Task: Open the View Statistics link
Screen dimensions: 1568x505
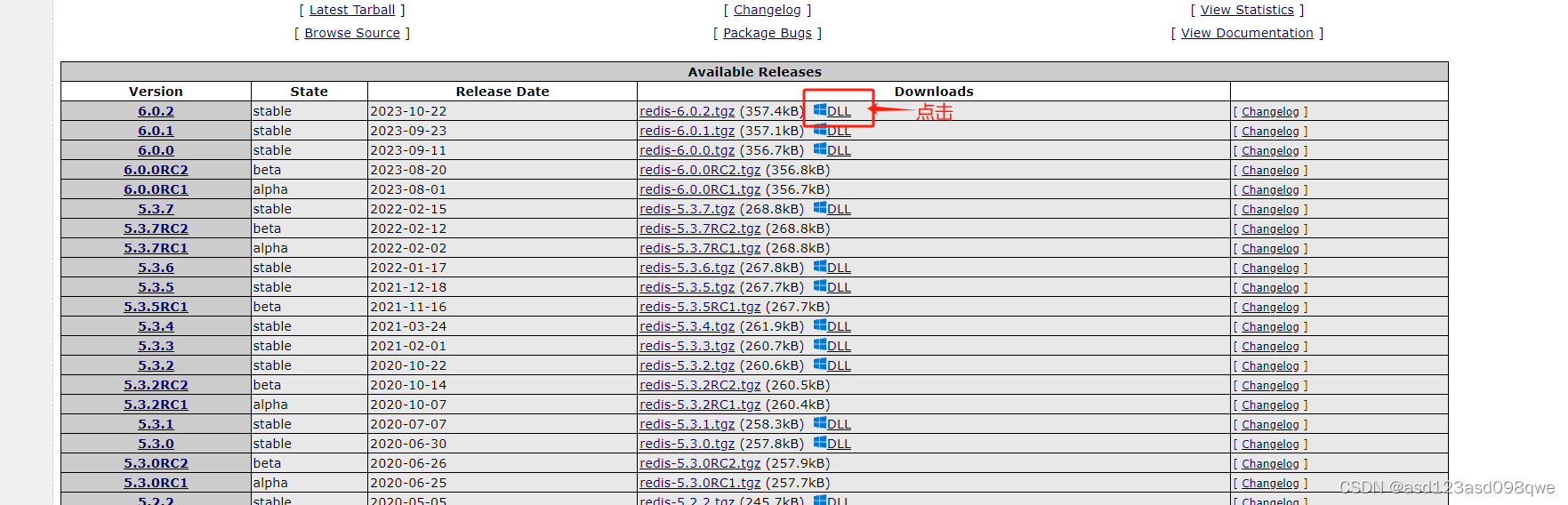Action: tap(1247, 10)
